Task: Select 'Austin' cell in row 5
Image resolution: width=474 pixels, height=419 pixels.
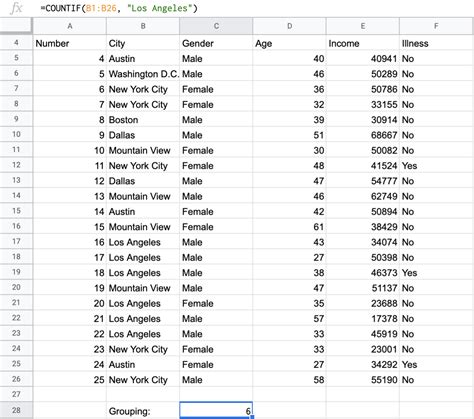Action: [143, 59]
